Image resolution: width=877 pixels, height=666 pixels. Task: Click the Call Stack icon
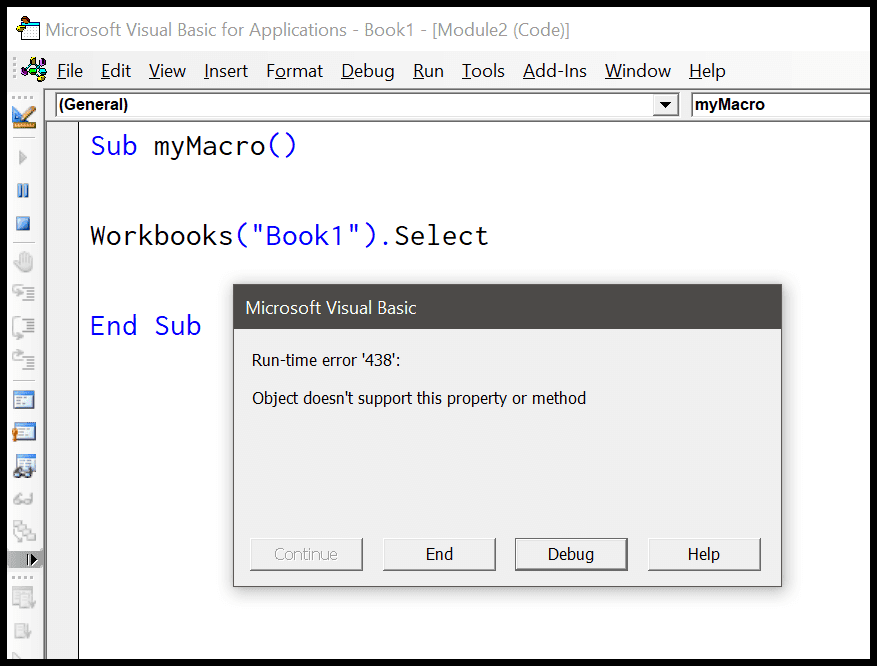pyautogui.click(x=24, y=531)
